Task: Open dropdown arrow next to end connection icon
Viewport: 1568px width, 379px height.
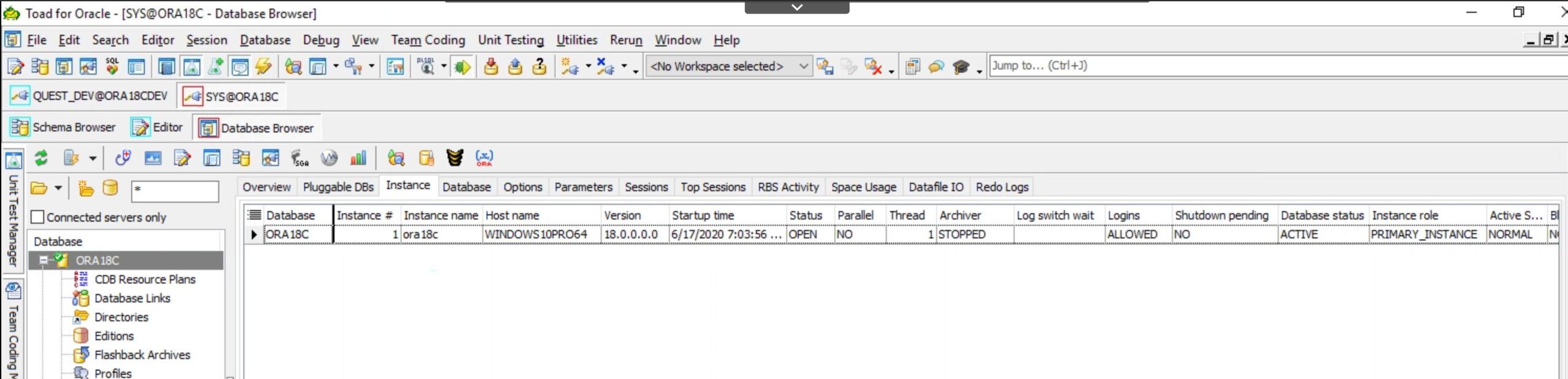Action: click(624, 66)
